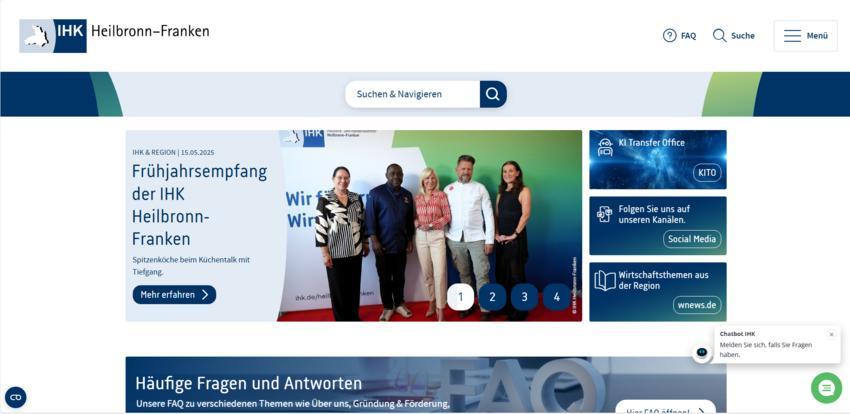Click the Mehr erfahren button
Screen dimensions: 850x414
(174, 295)
